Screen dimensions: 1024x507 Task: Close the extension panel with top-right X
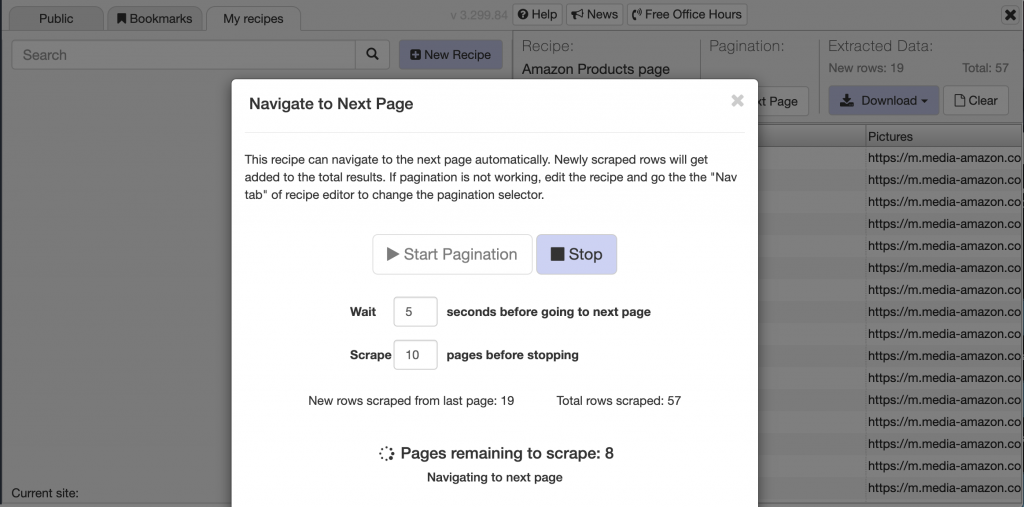click(x=1009, y=14)
